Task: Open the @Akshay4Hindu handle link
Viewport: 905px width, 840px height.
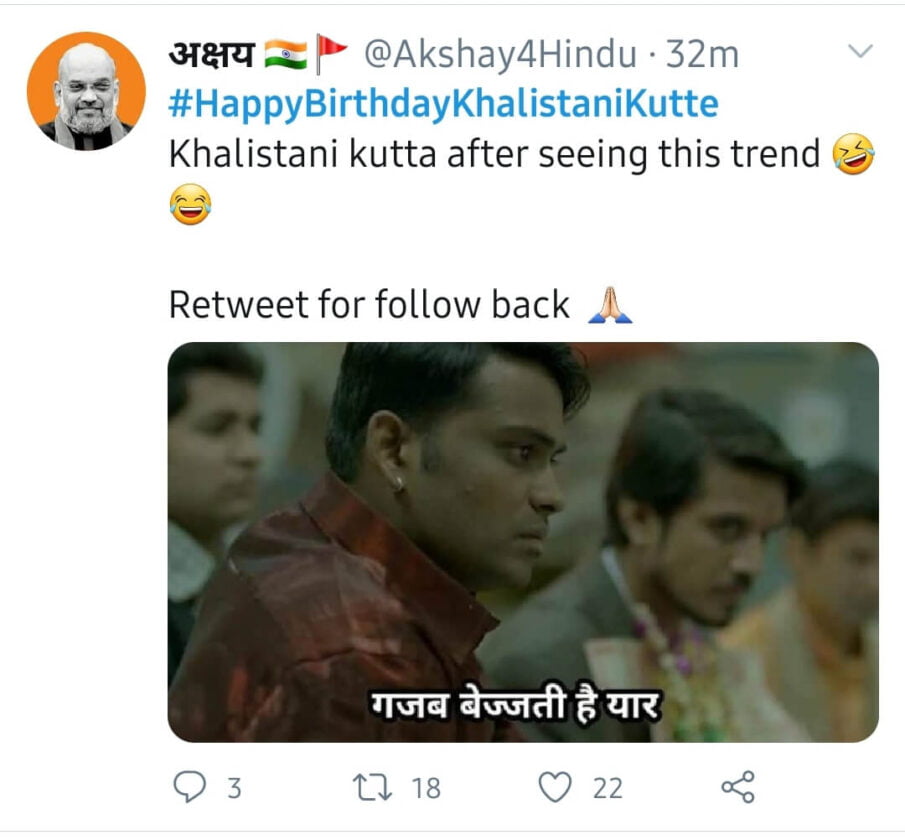Action: [498, 55]
